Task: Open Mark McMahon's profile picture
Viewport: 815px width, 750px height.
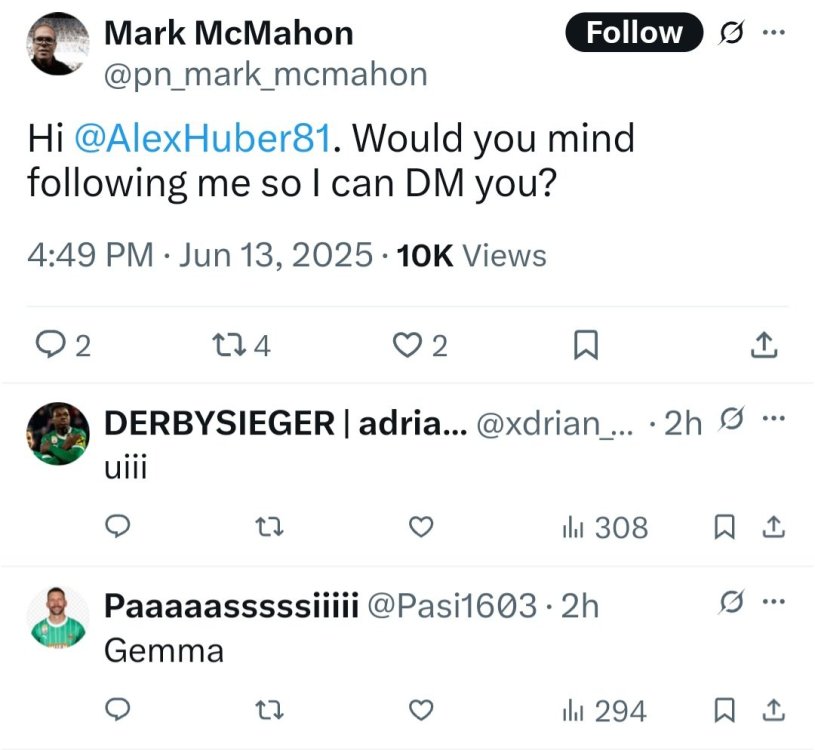Action: tap(56, 44)
